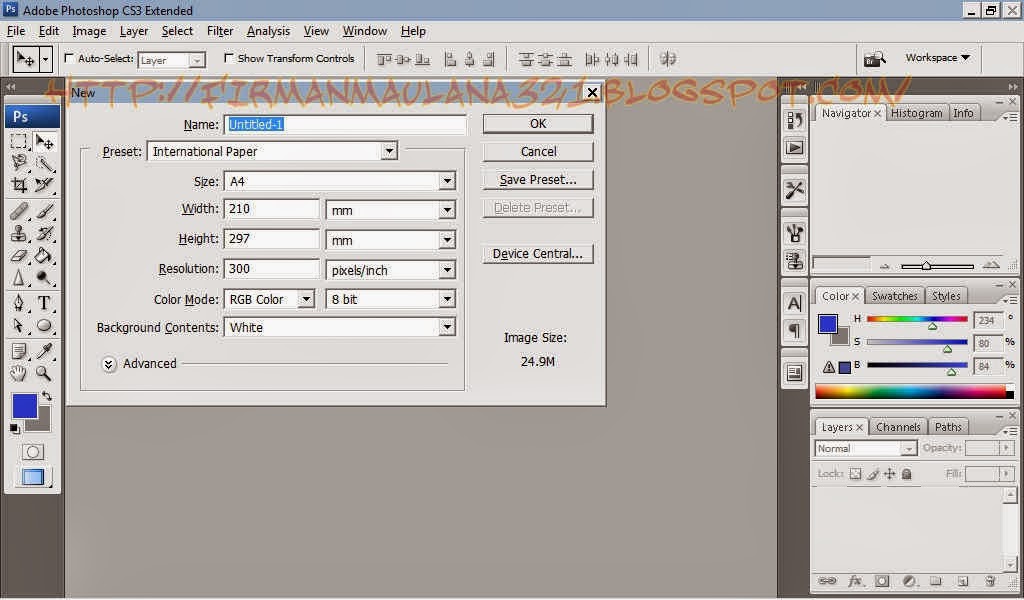Image resolution: width=1024 pixels, height=600 pixels.
Task: Select the Lasso tool
Action: coord(19,163)
